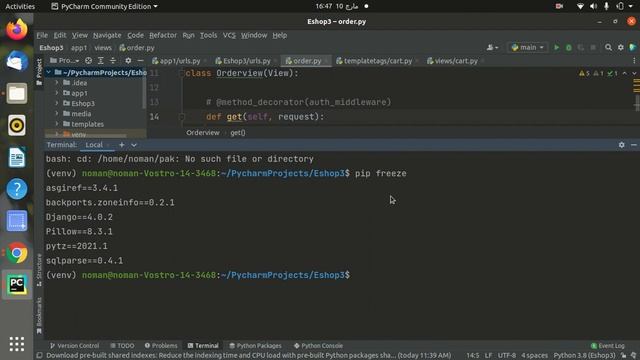Open the Eshop3/urls.py editor tab
Image resolution: width=640 pixels, height=360 pixels.
[243, 61]
